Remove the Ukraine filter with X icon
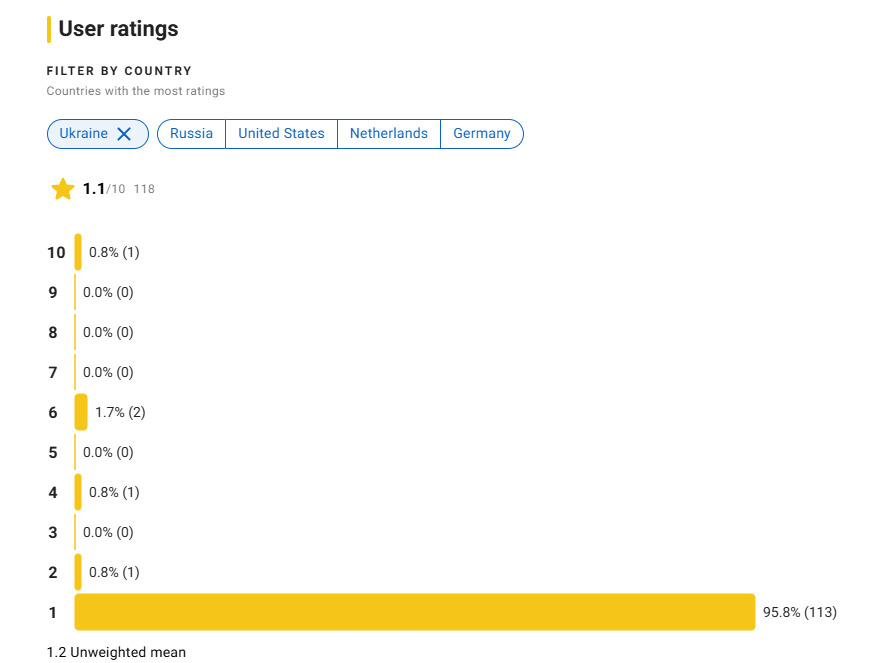The height and width of the screenshot is (663, 870). tap(124, 134)
